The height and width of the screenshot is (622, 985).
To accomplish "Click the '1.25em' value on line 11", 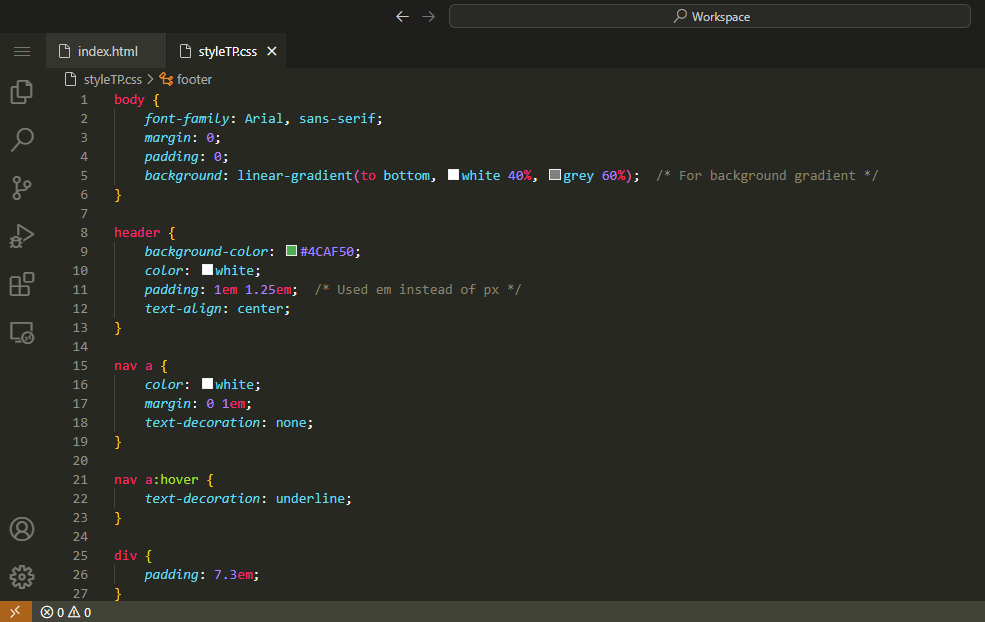I will click(268, 290).
